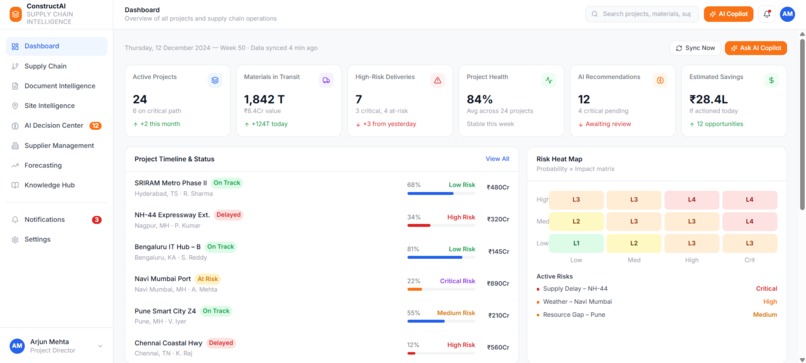Open the Bengaluru IT Hub – B project
Viewport: 806px width, 363px height.
click(322, 251)
